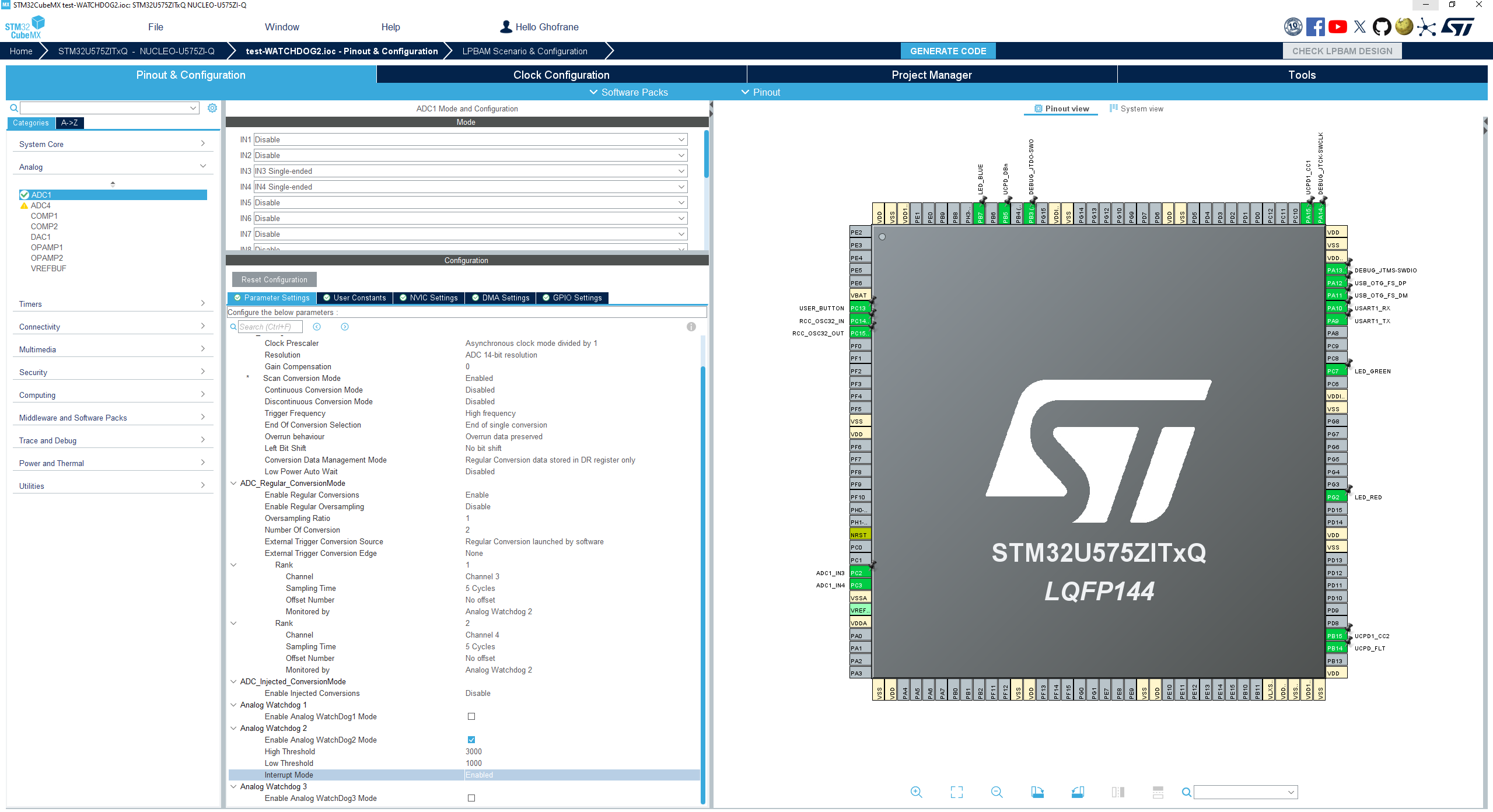This screenshot has width=1493, height=812.
Task: Zoom out of the pinout view
Action: click(997, 792)
